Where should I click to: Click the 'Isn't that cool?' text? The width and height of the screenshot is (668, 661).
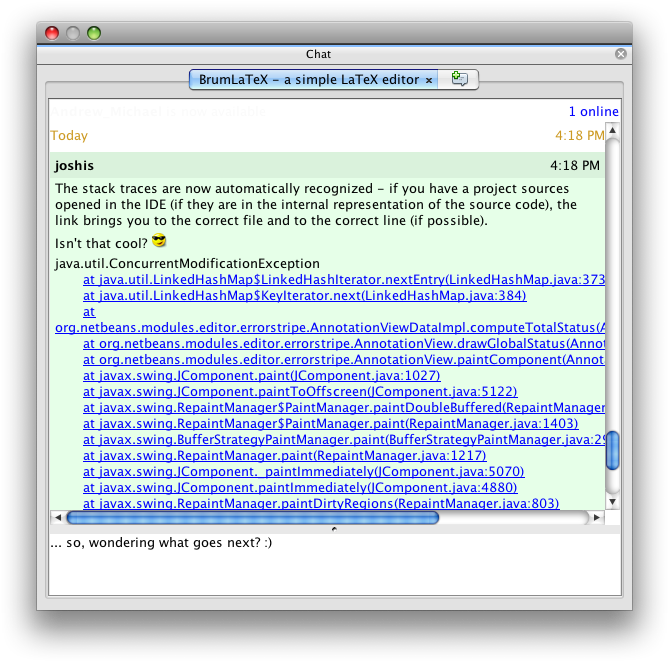tap(101, 243)
